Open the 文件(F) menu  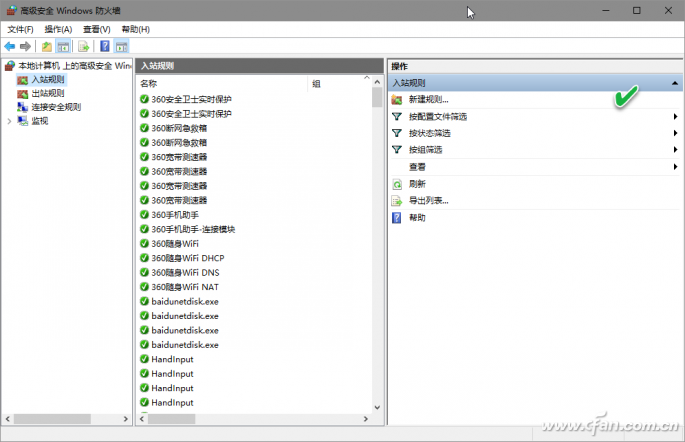[20, 29]
